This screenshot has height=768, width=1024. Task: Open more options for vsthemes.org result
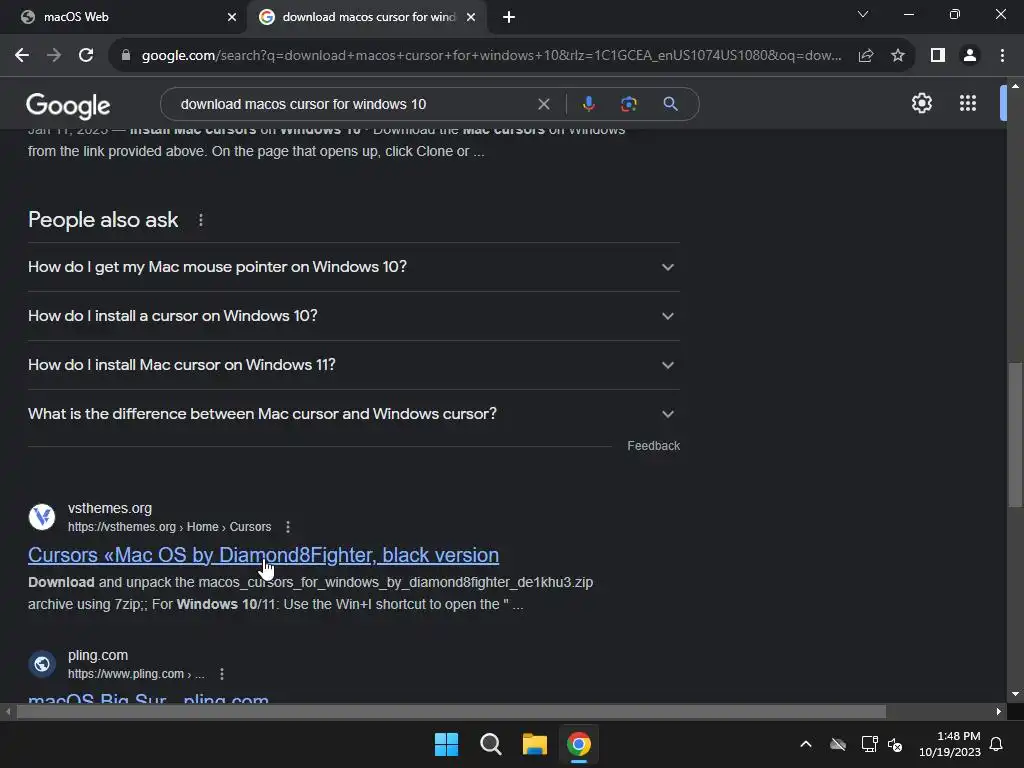288,527
